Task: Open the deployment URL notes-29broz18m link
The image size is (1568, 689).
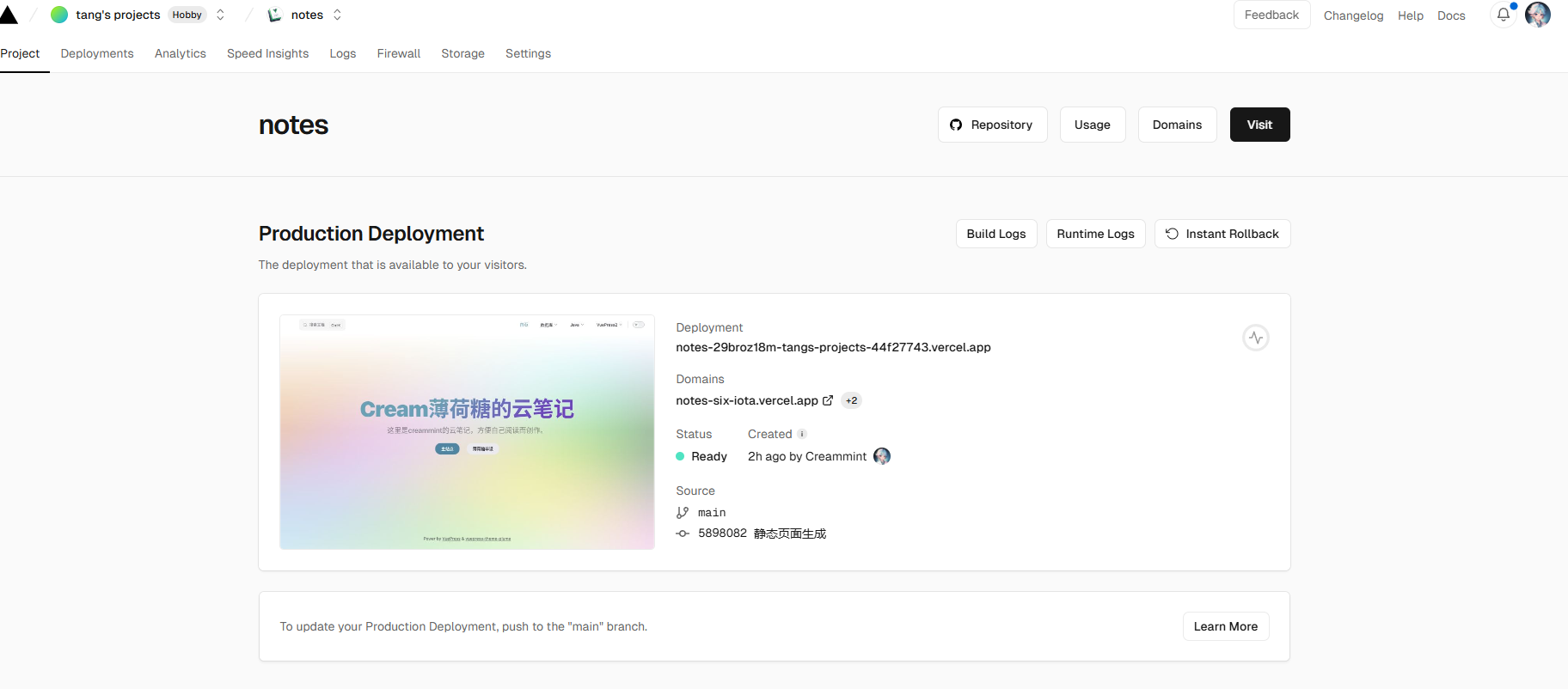Action: coord(833,347)
